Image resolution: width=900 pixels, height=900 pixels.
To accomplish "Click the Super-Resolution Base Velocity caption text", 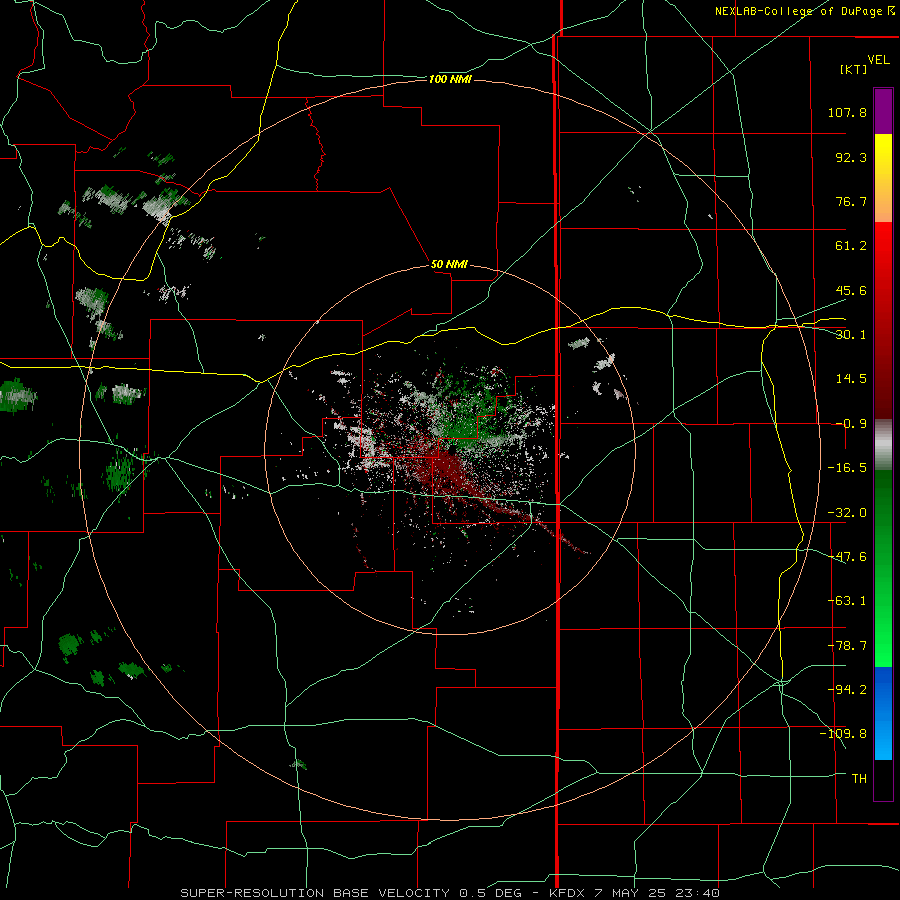I will coord(450,893).
